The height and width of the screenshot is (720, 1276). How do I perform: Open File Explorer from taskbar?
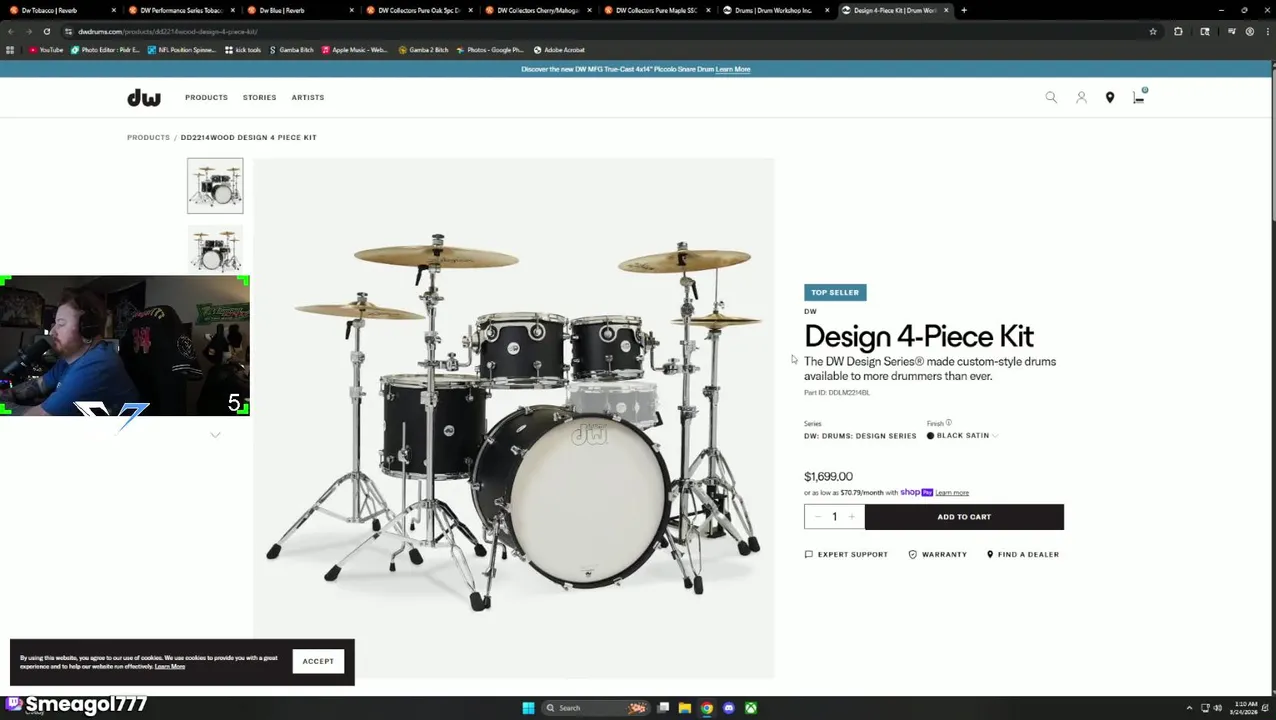point(685,708)
